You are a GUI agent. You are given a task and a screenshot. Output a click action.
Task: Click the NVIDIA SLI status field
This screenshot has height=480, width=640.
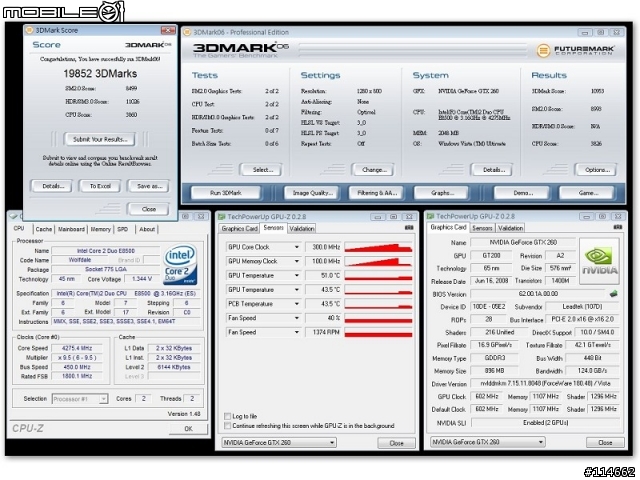tap(545, 423)
